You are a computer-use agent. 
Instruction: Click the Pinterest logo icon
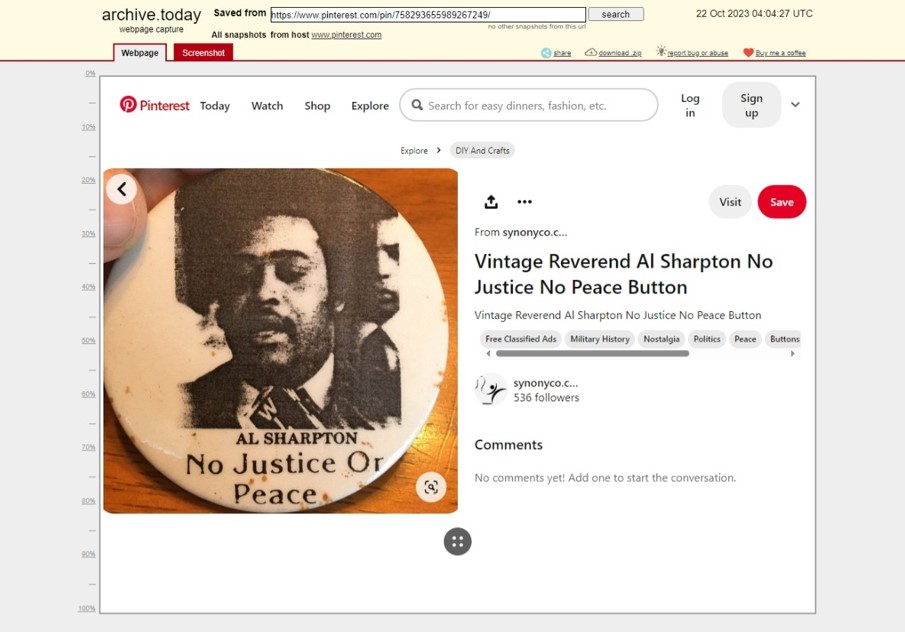128,104
